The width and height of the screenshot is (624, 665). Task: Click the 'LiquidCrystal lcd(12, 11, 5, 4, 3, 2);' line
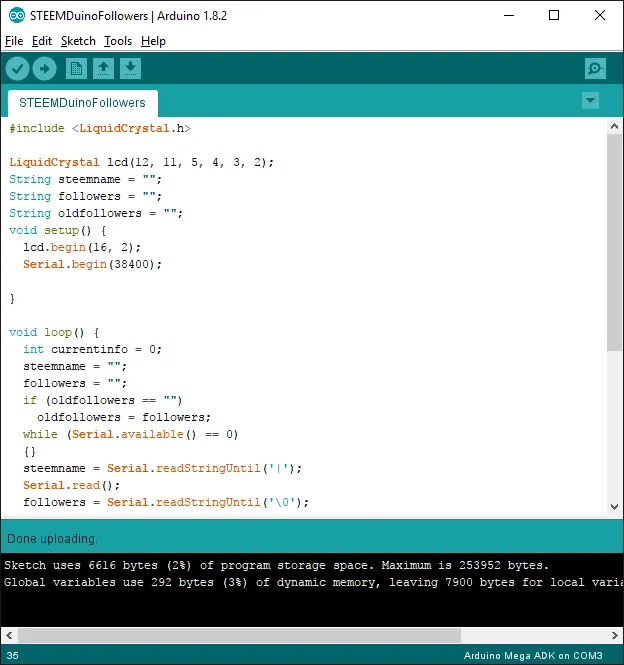pyautogui.click(x=142, y=162)
